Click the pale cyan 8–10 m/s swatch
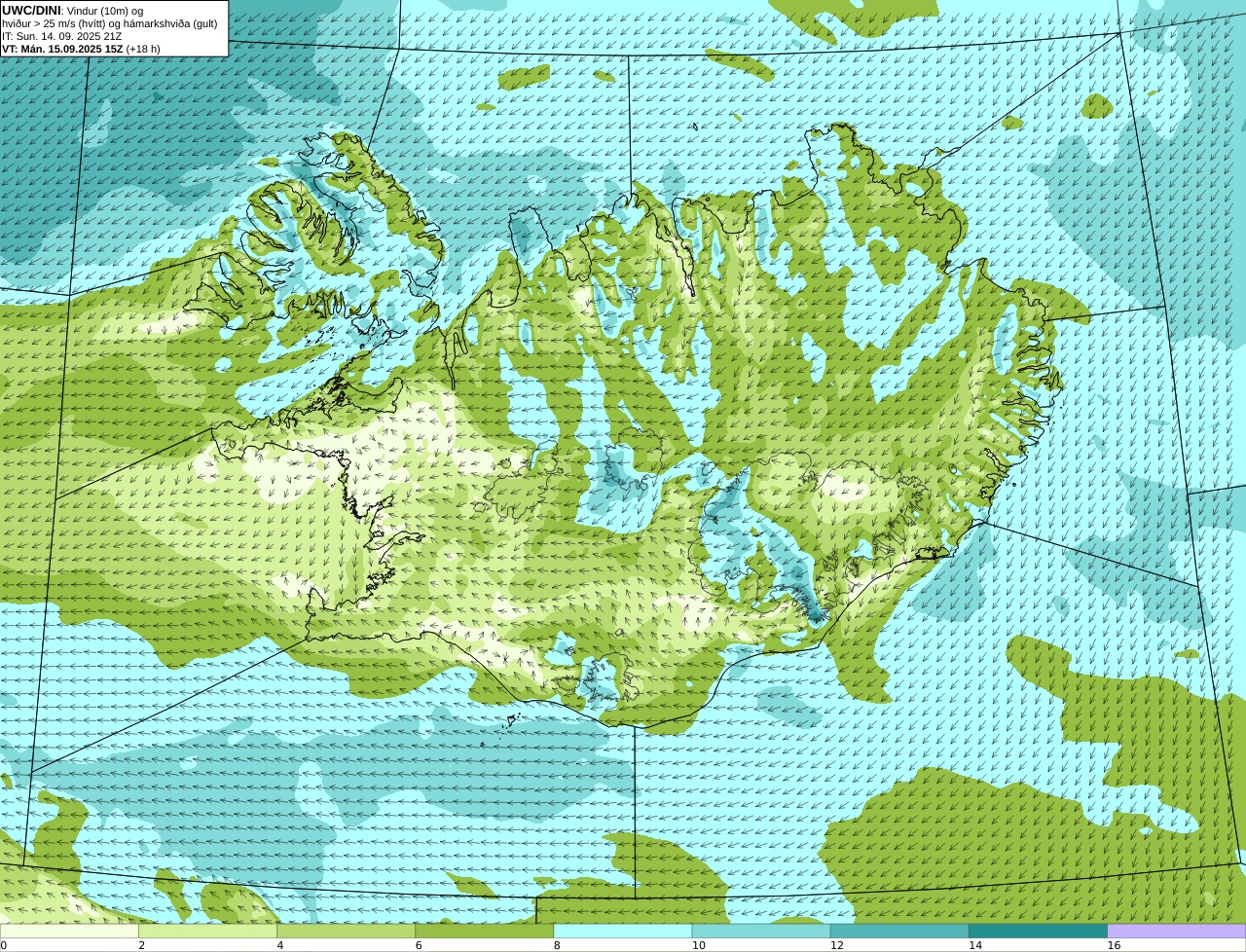The image size is (1246, 952). click(x=623, y=932)
